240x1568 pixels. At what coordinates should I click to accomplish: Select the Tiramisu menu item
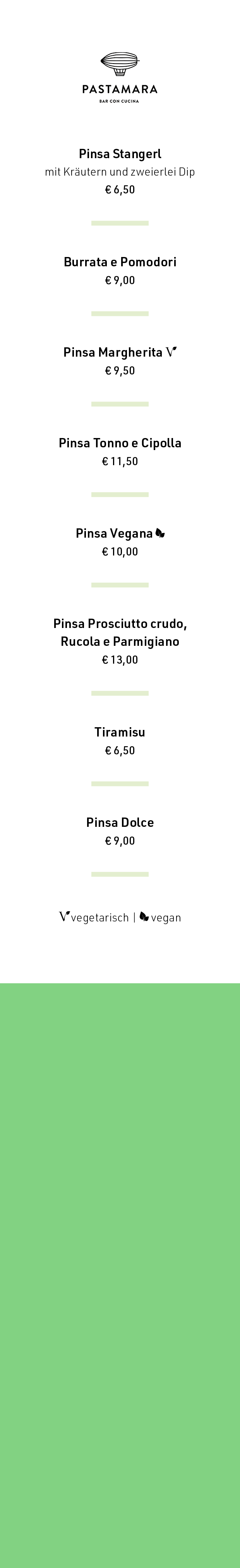click(120, 732)
